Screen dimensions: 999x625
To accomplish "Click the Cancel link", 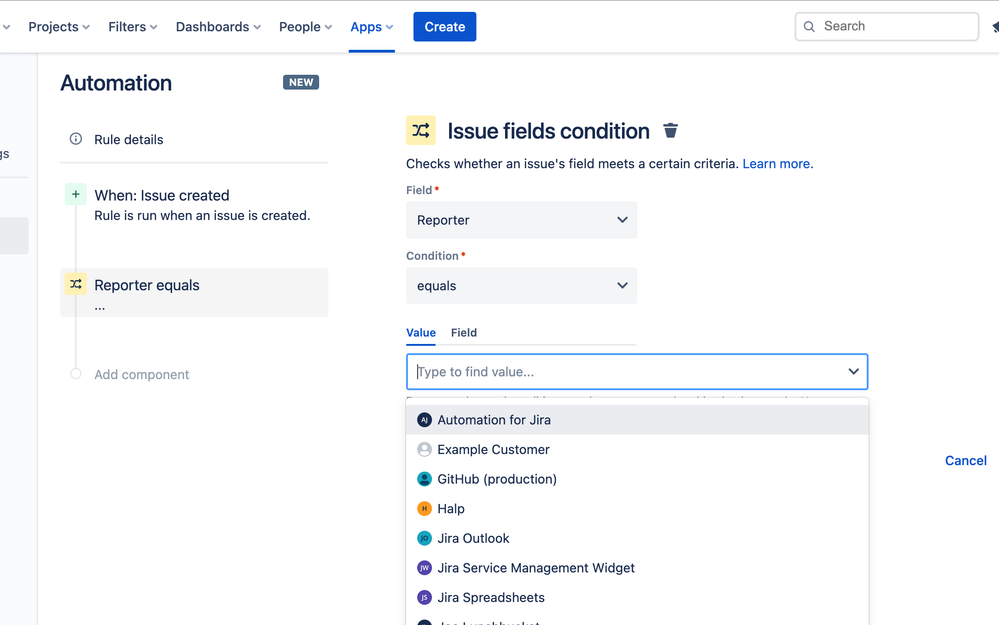I will (966, 461).
